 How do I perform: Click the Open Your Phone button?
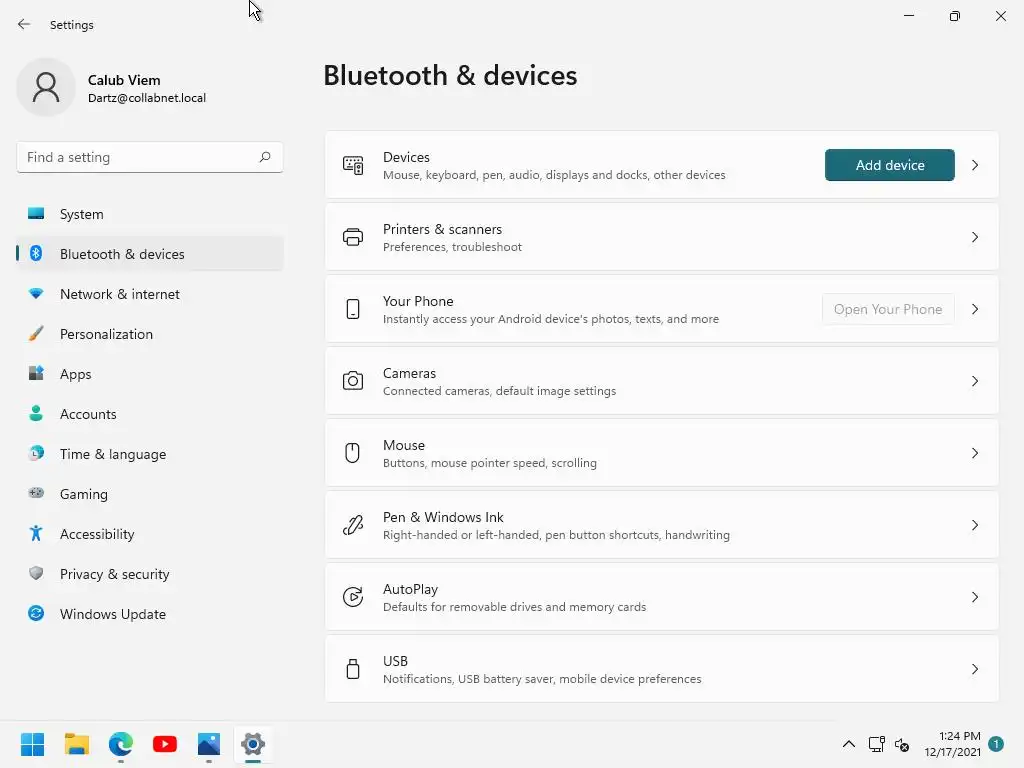click(888, 309)
